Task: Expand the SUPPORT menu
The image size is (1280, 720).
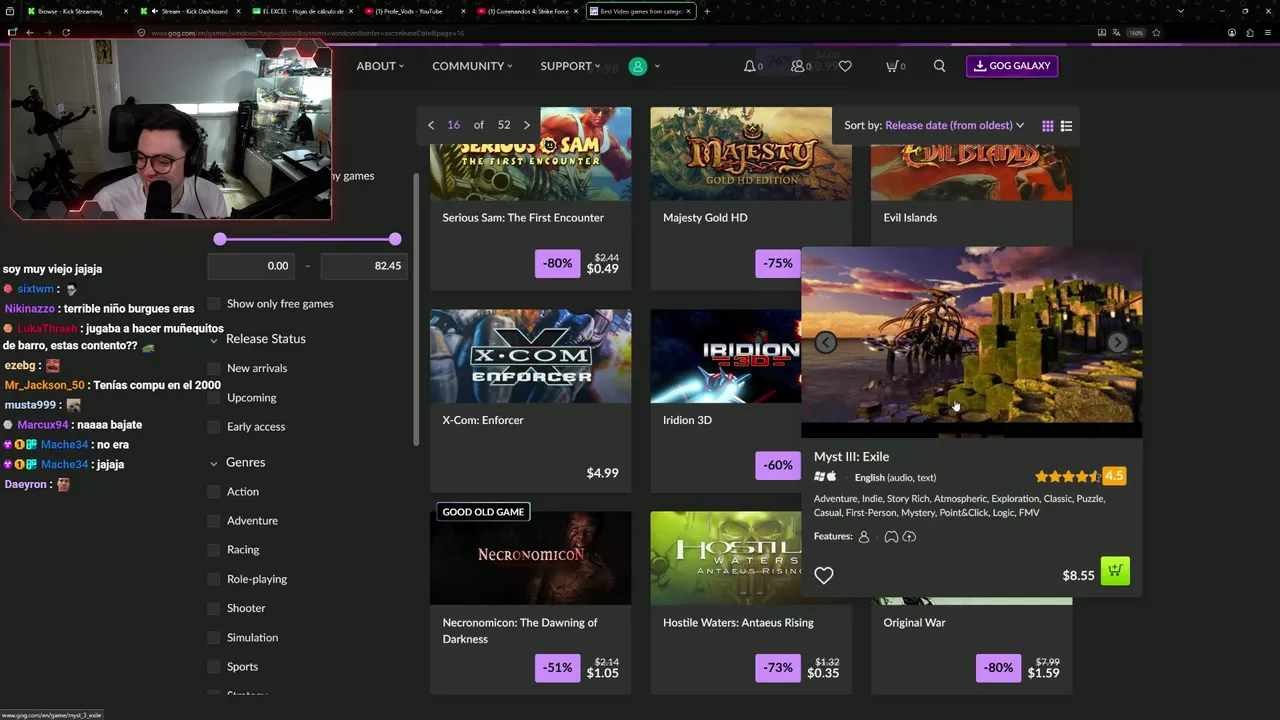Action: (570, 66)
